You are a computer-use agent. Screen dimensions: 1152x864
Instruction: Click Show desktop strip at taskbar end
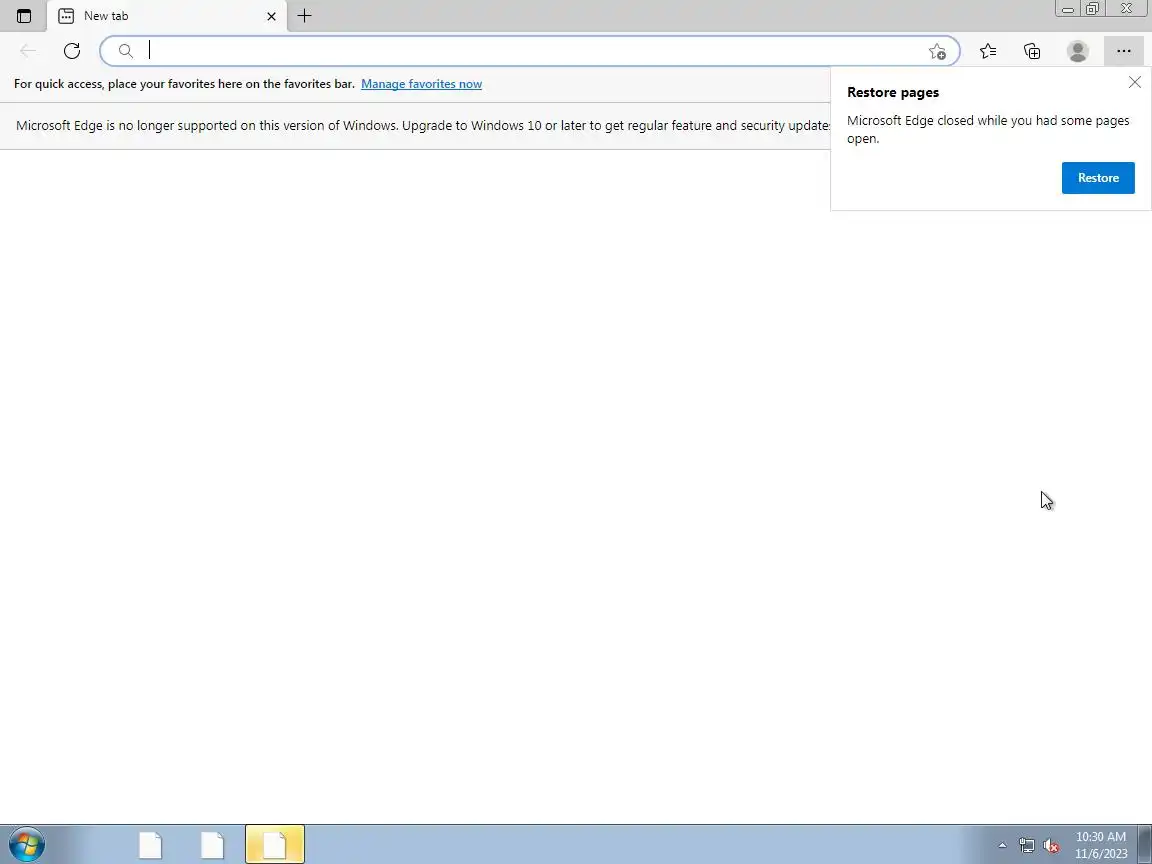pyautogui.click(x=1145, y=844)
